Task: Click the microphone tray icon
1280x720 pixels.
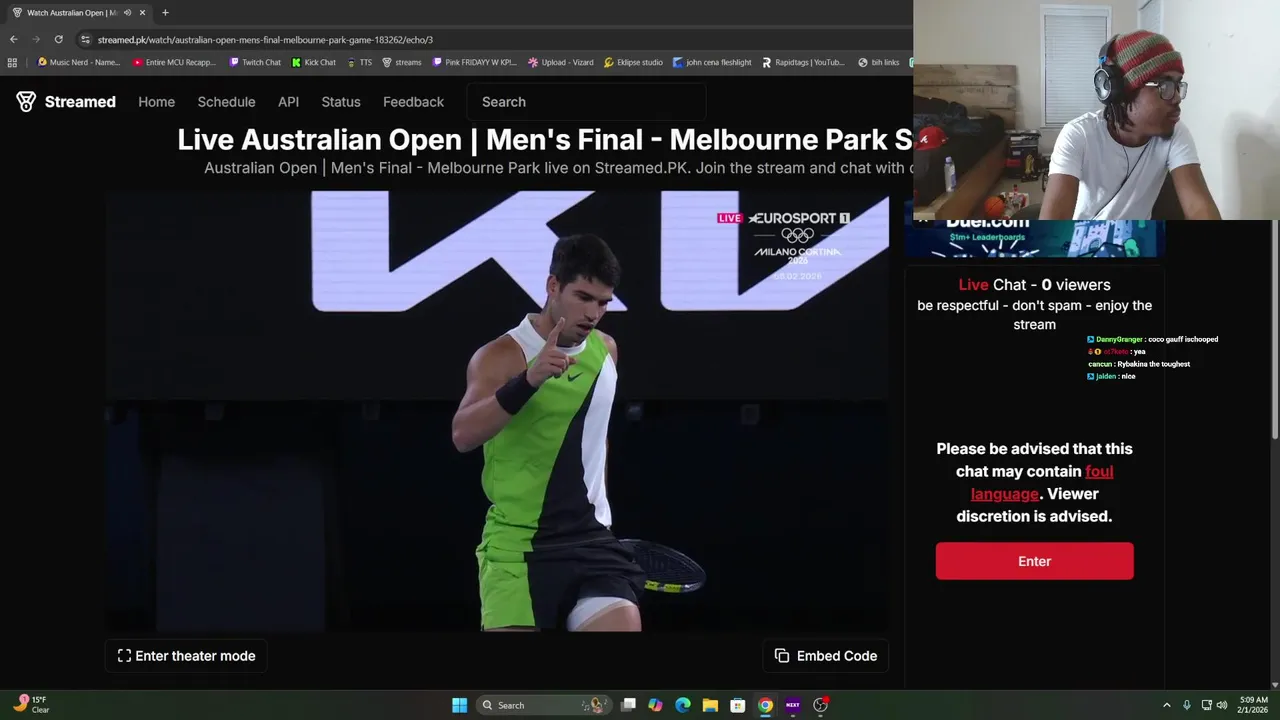Action: 1187,705
